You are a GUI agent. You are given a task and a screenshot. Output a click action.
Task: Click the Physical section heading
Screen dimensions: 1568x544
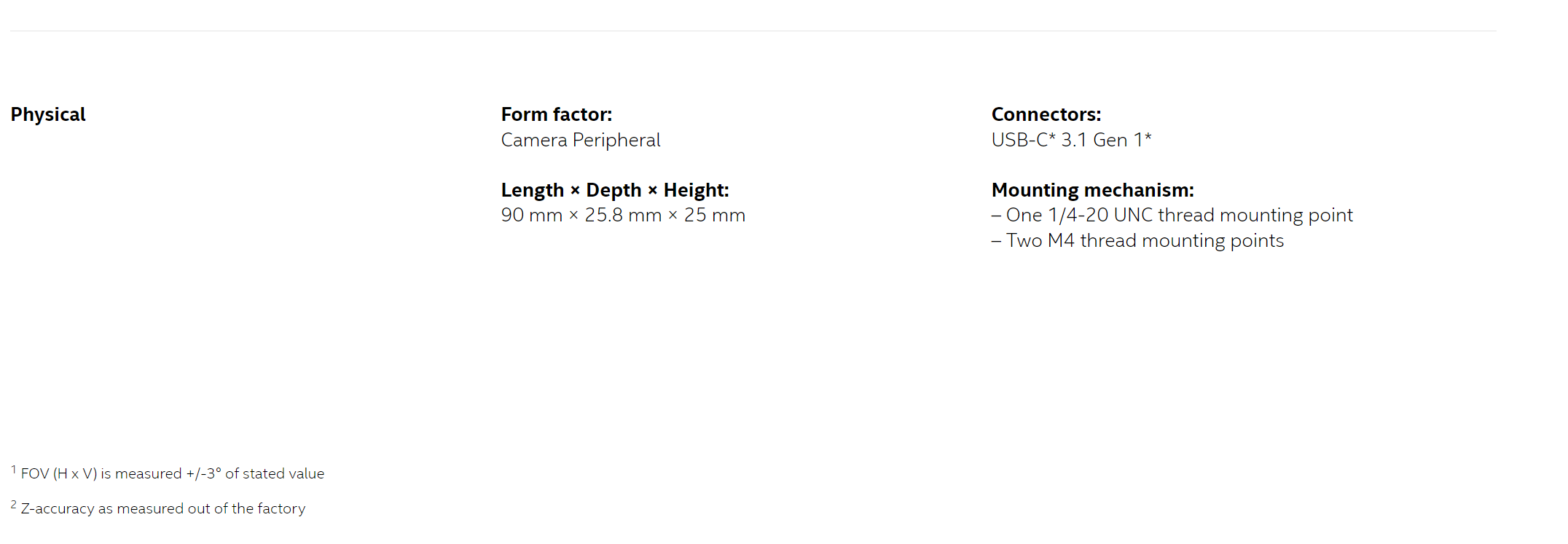[x=48, y=115]
